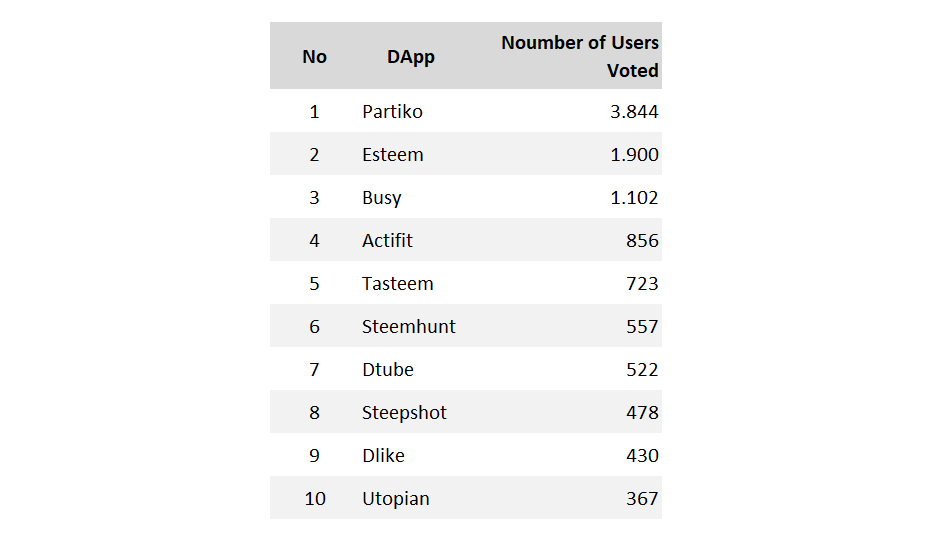The height and width of the screenshot is (540, 939).
Task: Click the 1.102 vote count
Action: click(x=634, y=198)
